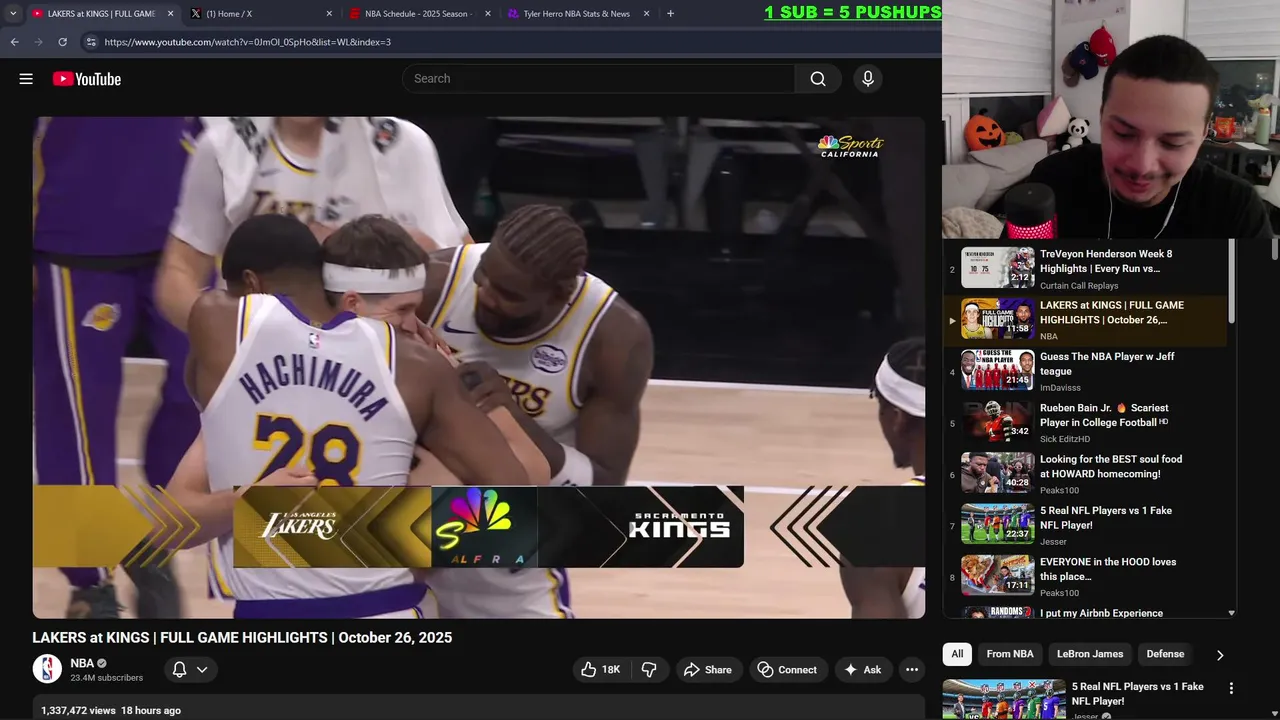This screenshot has height=720, width=1280.
Task: Open I put my Airbnb Experience video
Action: pos(1101,613)
